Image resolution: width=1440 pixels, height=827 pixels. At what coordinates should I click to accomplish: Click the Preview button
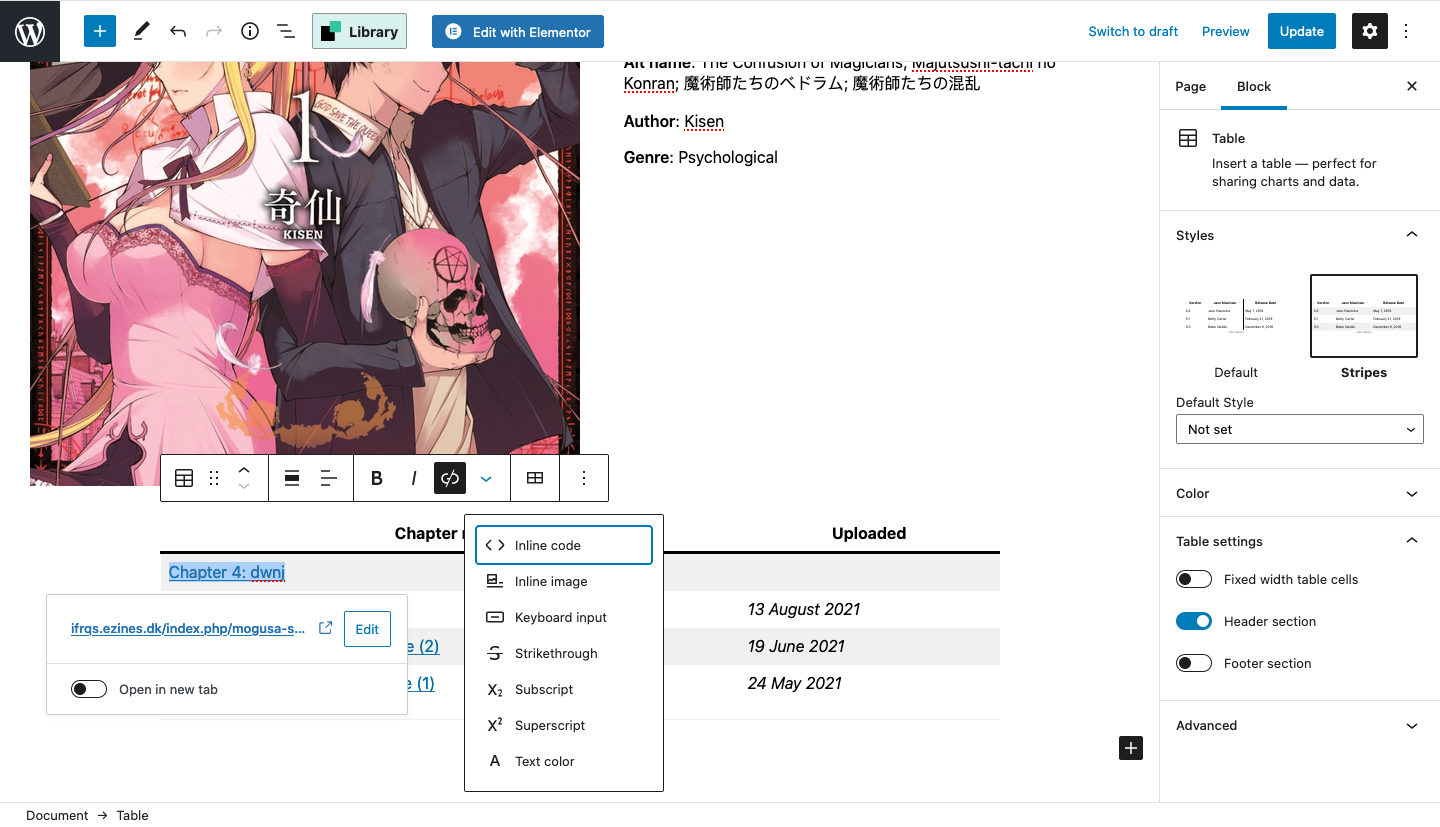click(x=1226, y=31)
